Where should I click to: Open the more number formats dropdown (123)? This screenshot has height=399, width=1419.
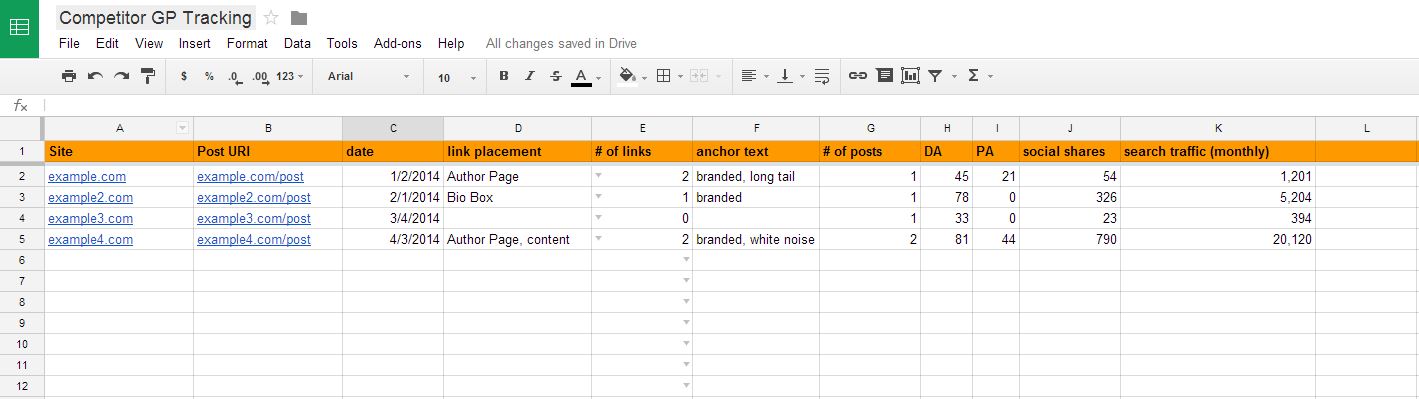(290, 76)
